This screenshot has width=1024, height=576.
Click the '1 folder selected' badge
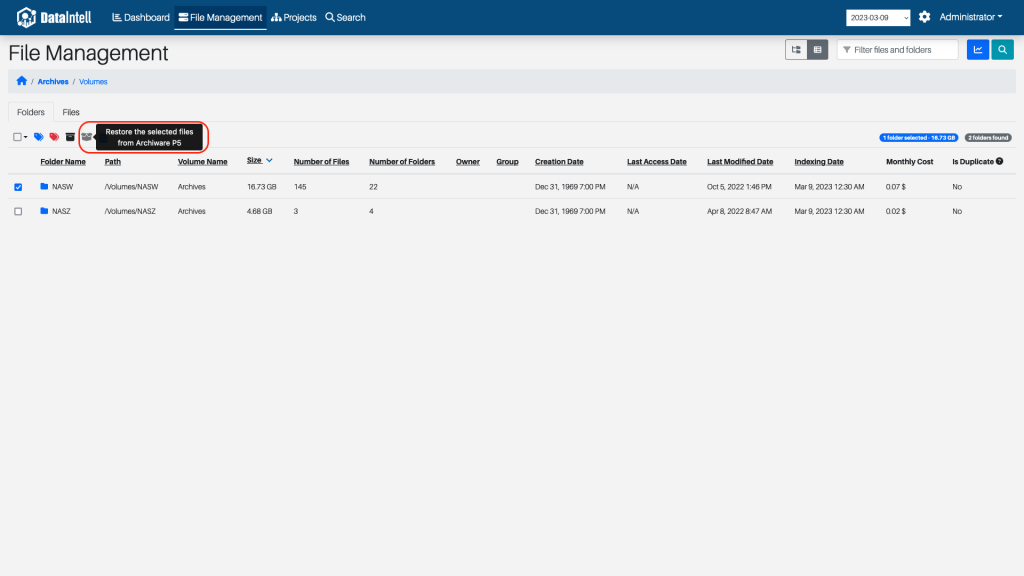click(x=918, y=138)
